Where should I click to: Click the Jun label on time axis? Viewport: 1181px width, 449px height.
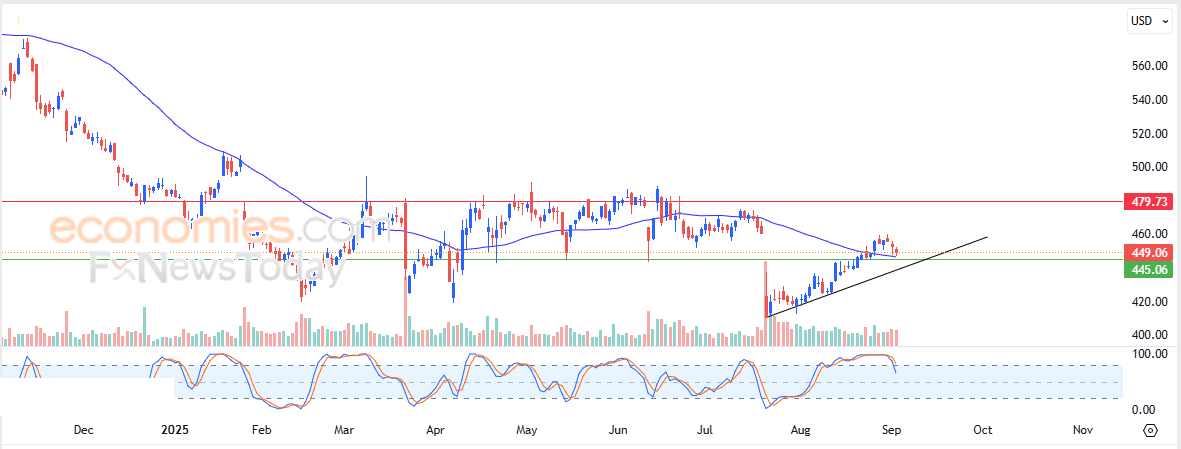point(618,430)
